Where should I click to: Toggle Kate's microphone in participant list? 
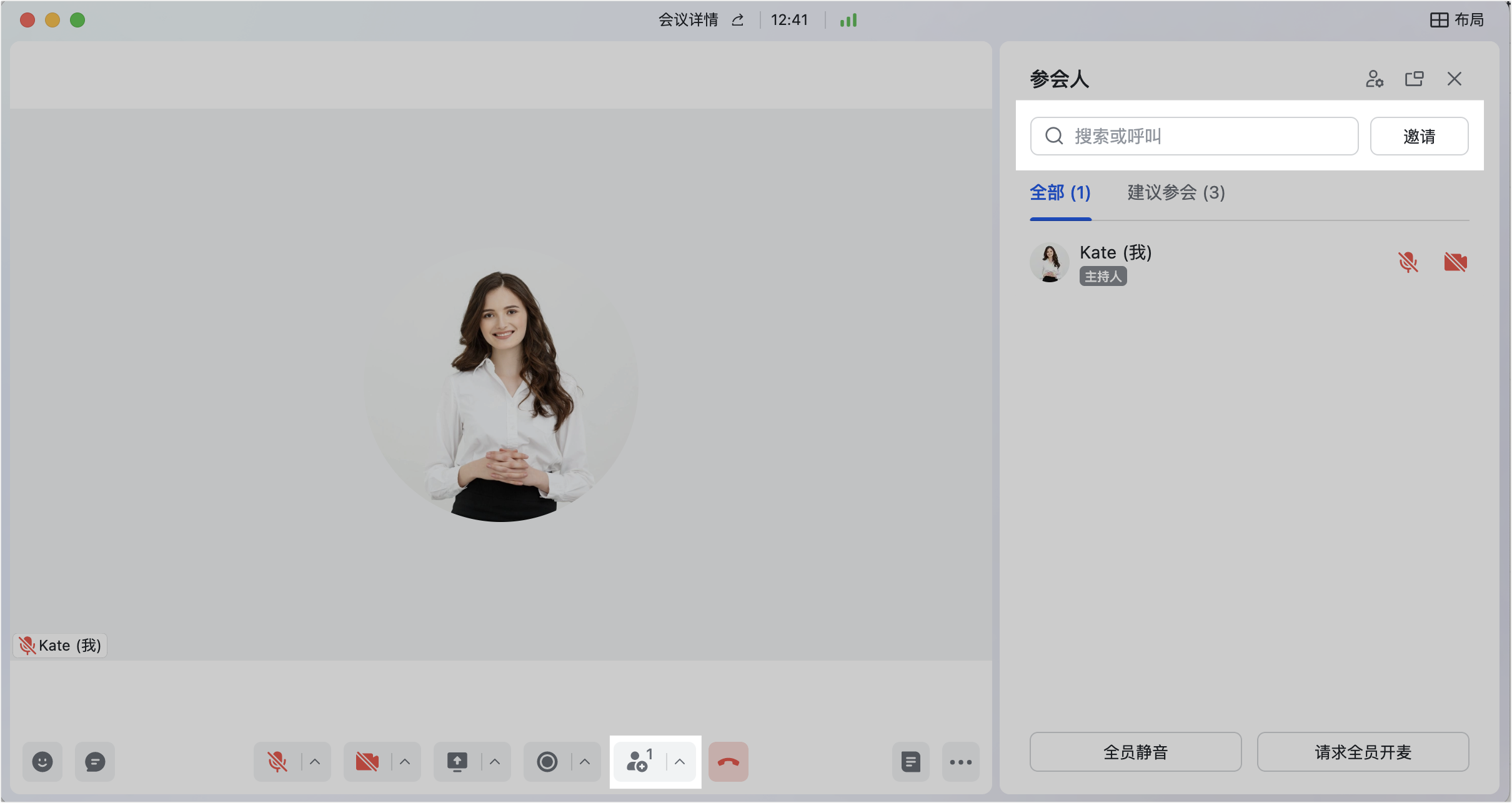pos(1408,262)
